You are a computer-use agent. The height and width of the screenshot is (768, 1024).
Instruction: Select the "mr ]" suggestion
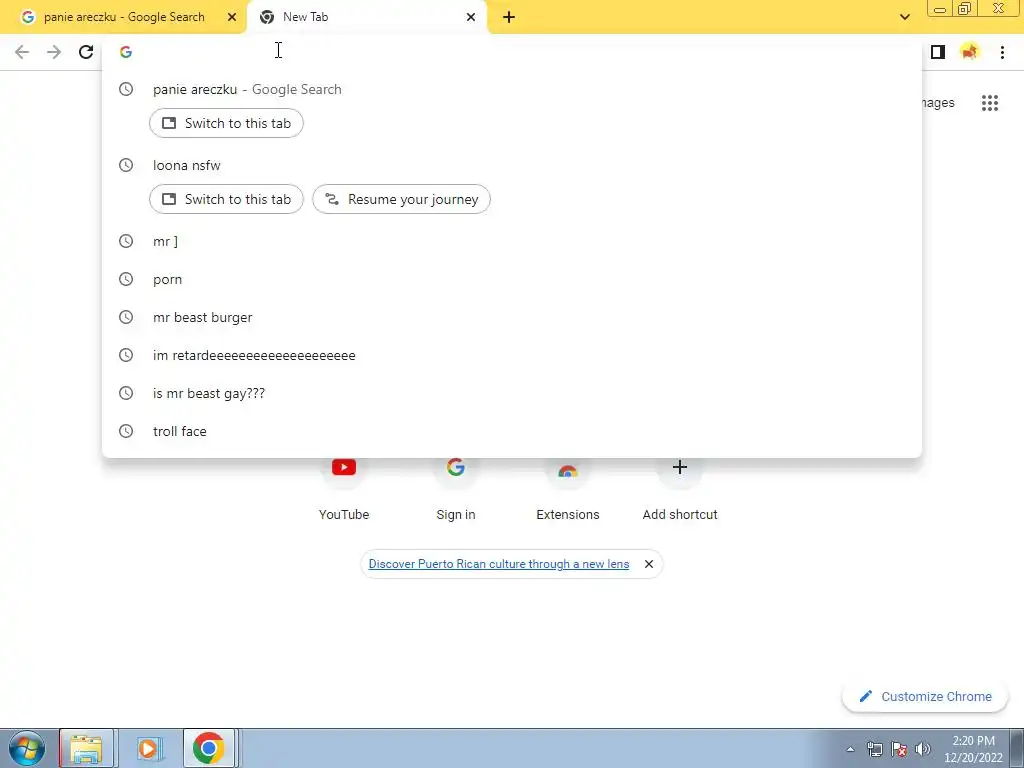(511, 241)
